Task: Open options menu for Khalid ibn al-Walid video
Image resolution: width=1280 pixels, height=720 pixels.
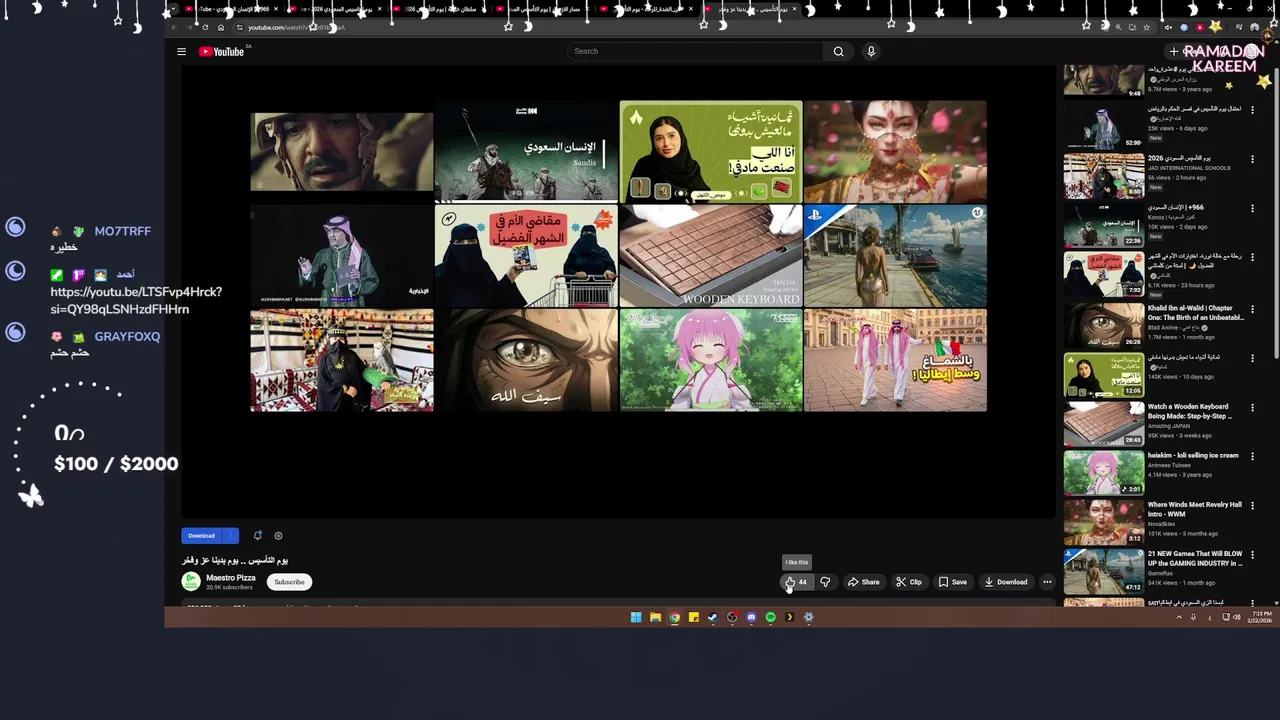Action: point(1252,308)
